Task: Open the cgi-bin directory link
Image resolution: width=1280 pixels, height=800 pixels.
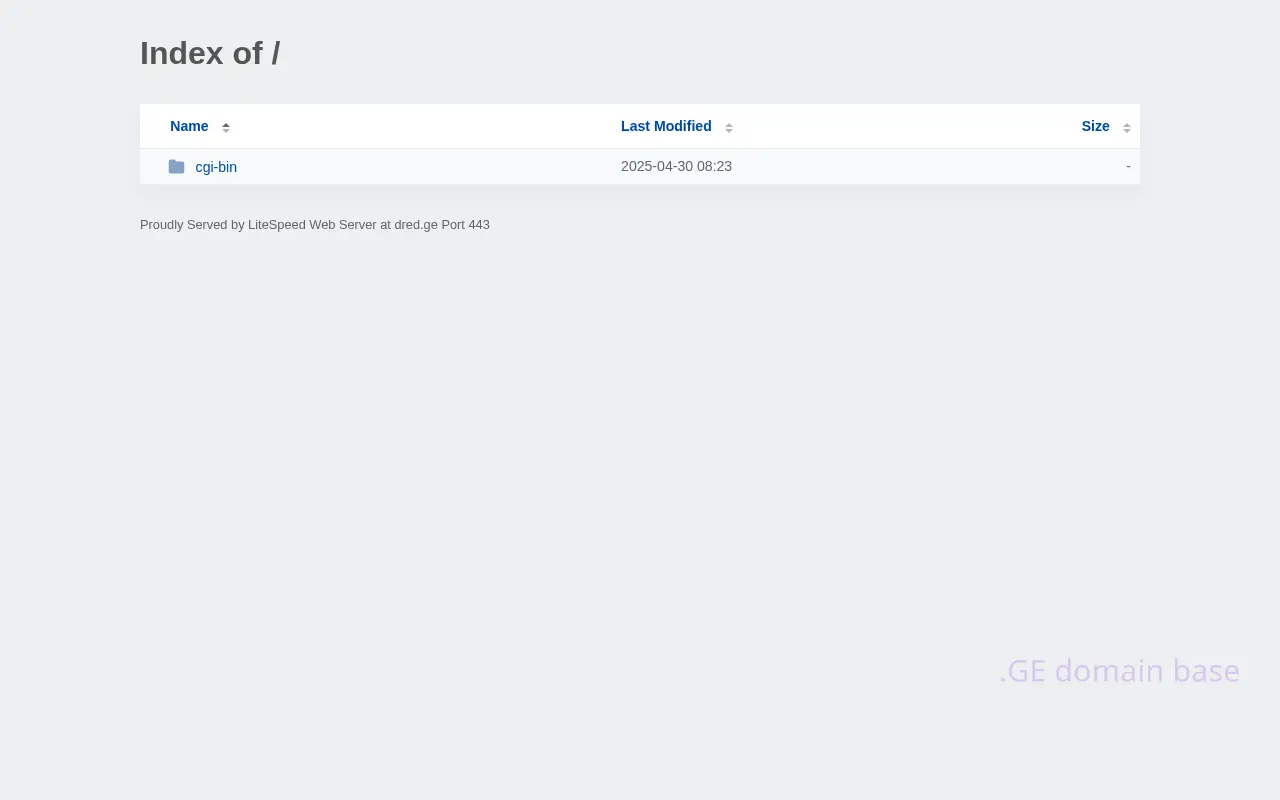Action: click(x=216, y=167)
